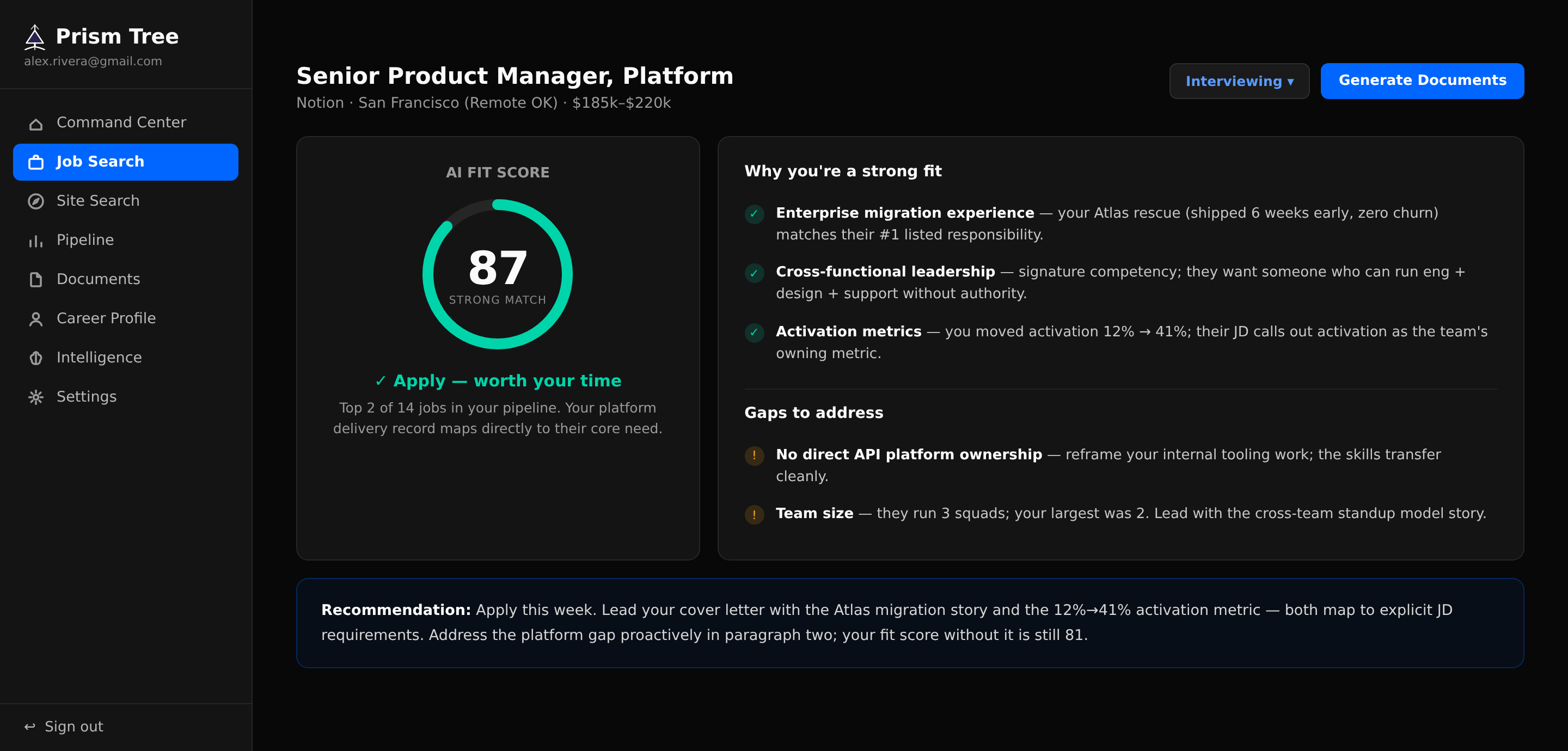Open the Command Center page

(125, 123)
